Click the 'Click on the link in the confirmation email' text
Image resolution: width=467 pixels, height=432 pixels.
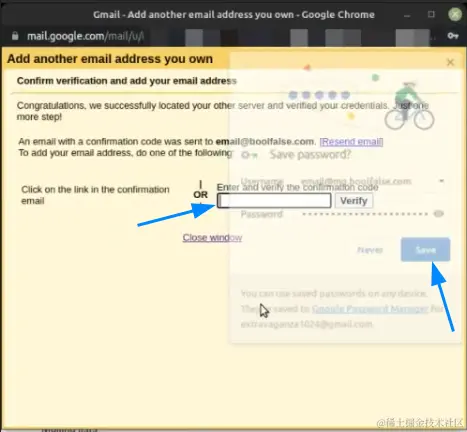[95, 195]
